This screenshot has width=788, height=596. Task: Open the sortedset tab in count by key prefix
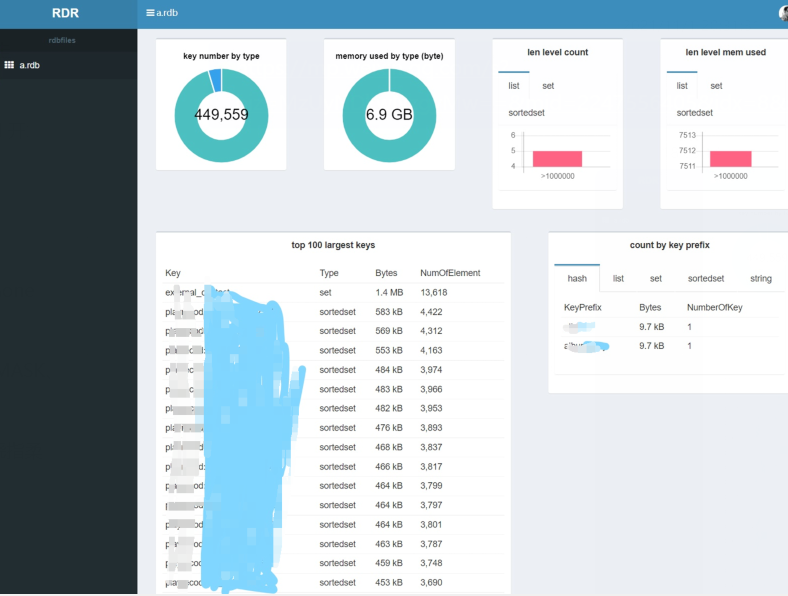click(x=706, y=279)
